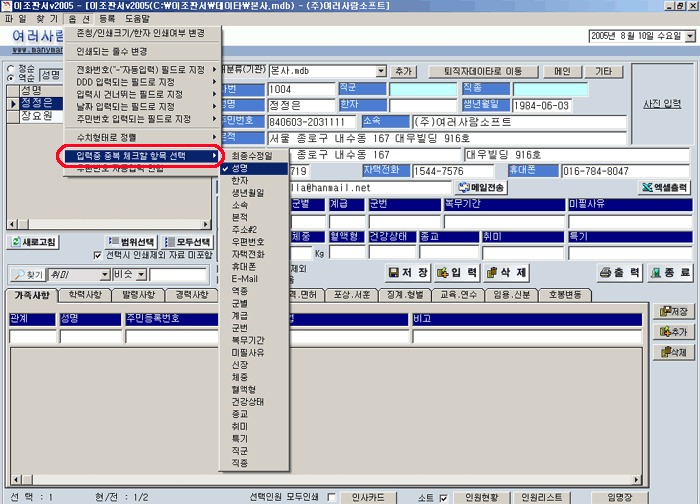
Task: Toggle the 소트 checkbox
Action: [443, 497]
